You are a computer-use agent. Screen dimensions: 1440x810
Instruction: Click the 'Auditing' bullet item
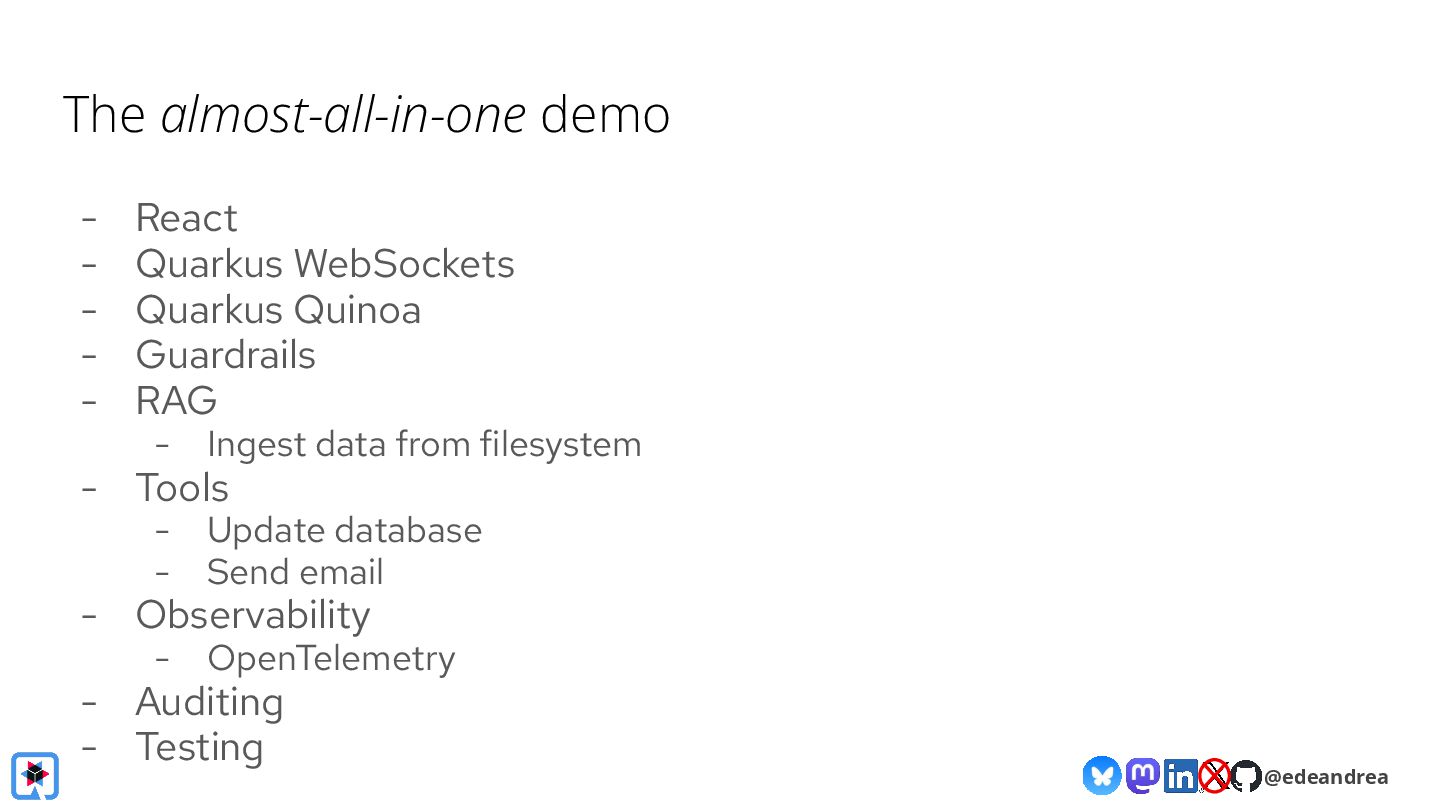pyautogui.click(x=209, y=702)
